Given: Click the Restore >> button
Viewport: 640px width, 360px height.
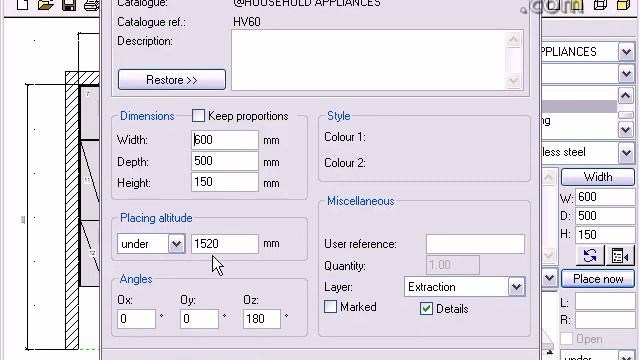Looking at the screenshot, I should tap(172, 80).
